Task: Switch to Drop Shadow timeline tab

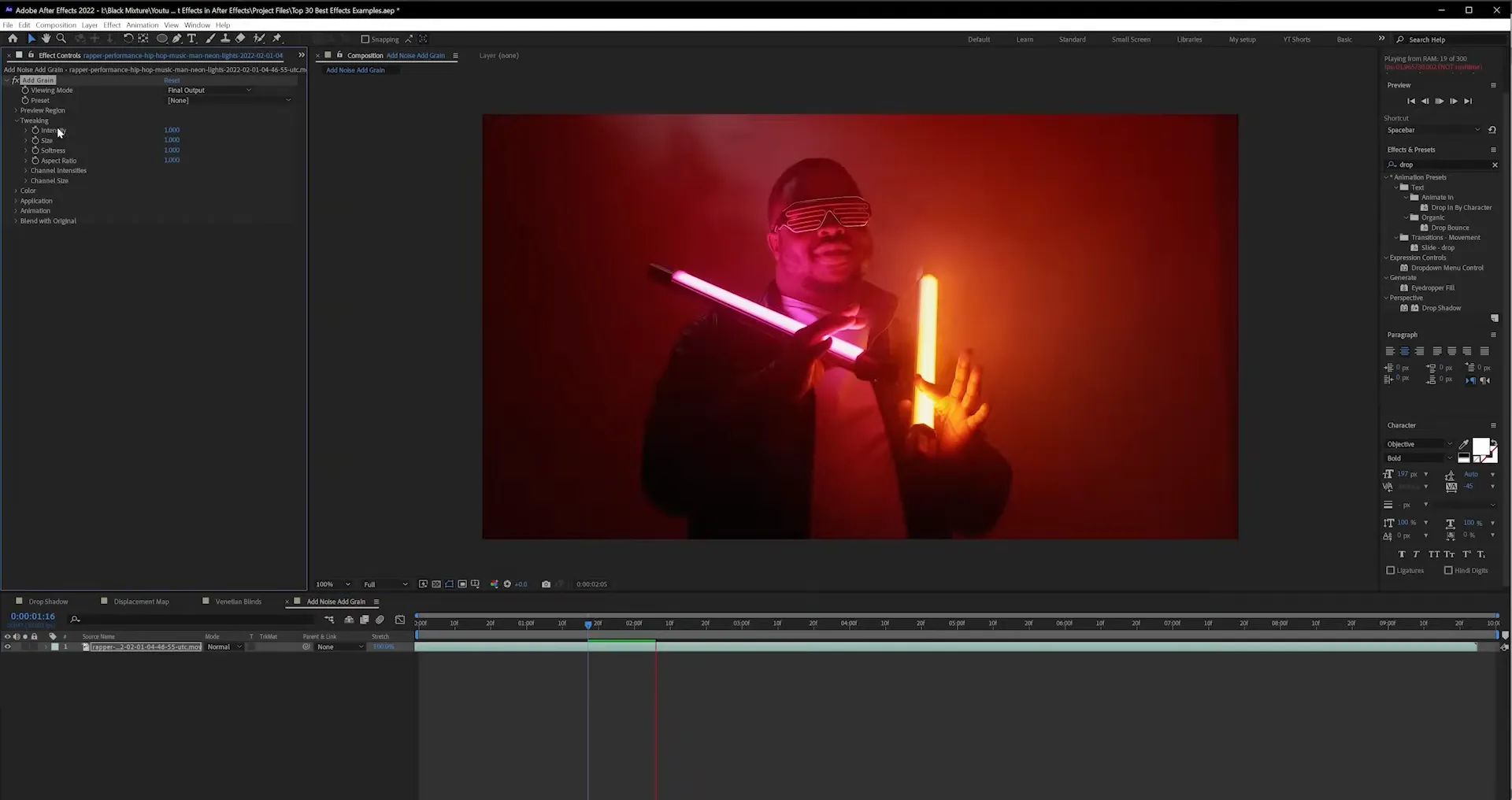Action: coord(48,602)
